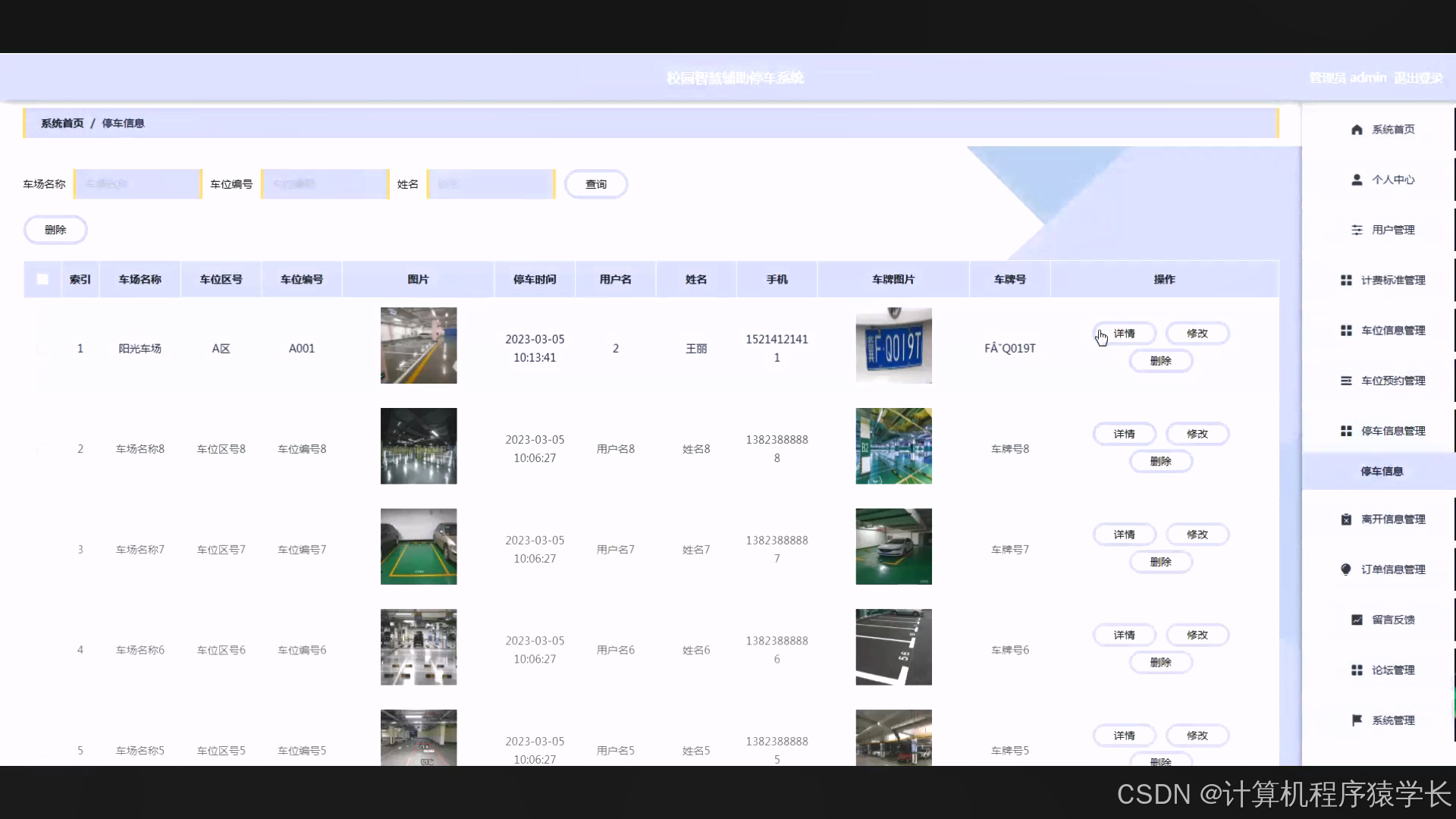Check the row checkbox for 阳光车场
This screenshot has width=1456, height=819.
[x=42, y=348]
